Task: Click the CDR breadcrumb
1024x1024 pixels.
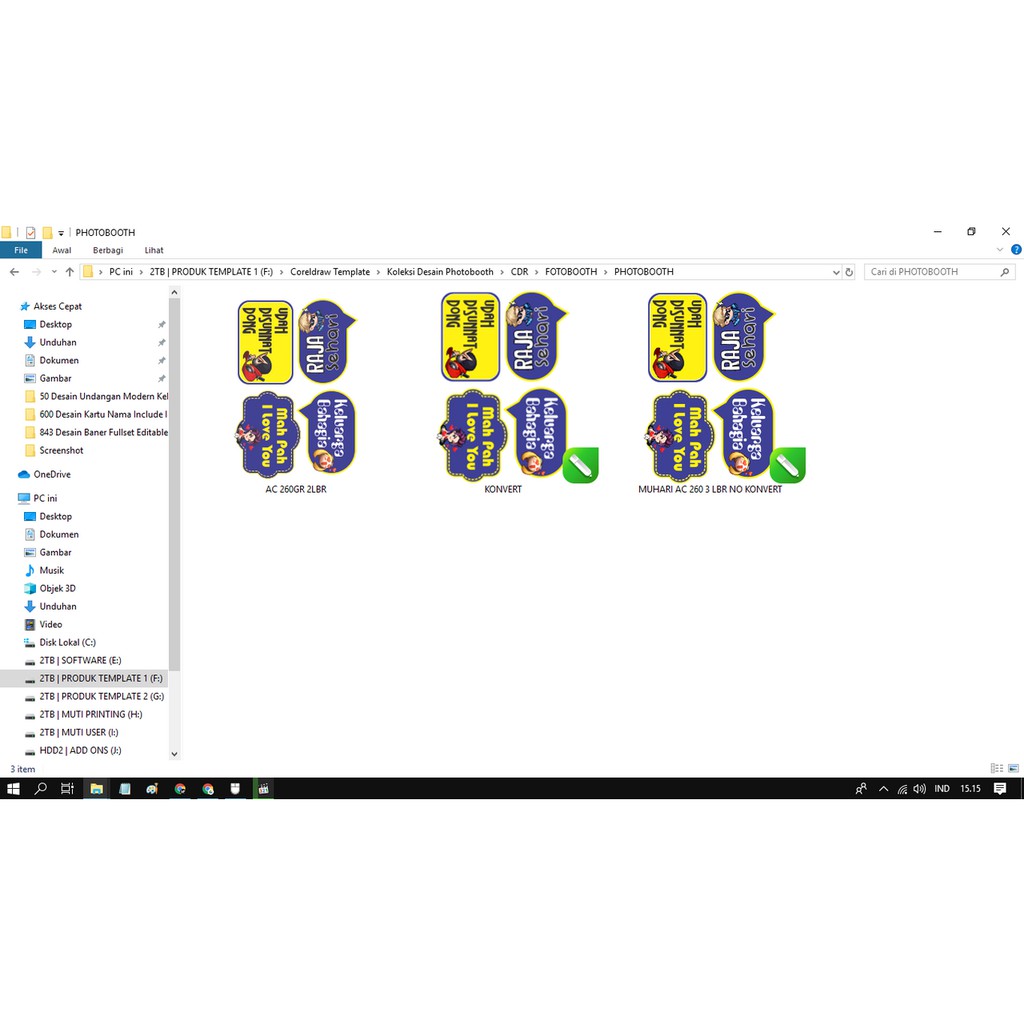Action: pos(520,272)
